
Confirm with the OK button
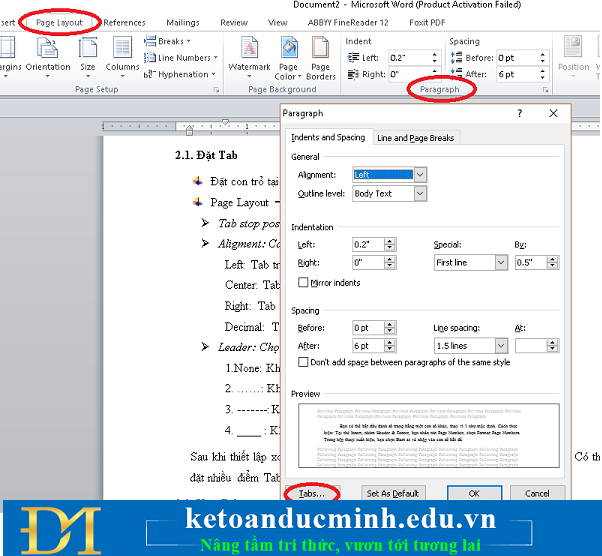click(x=474, y=493)
